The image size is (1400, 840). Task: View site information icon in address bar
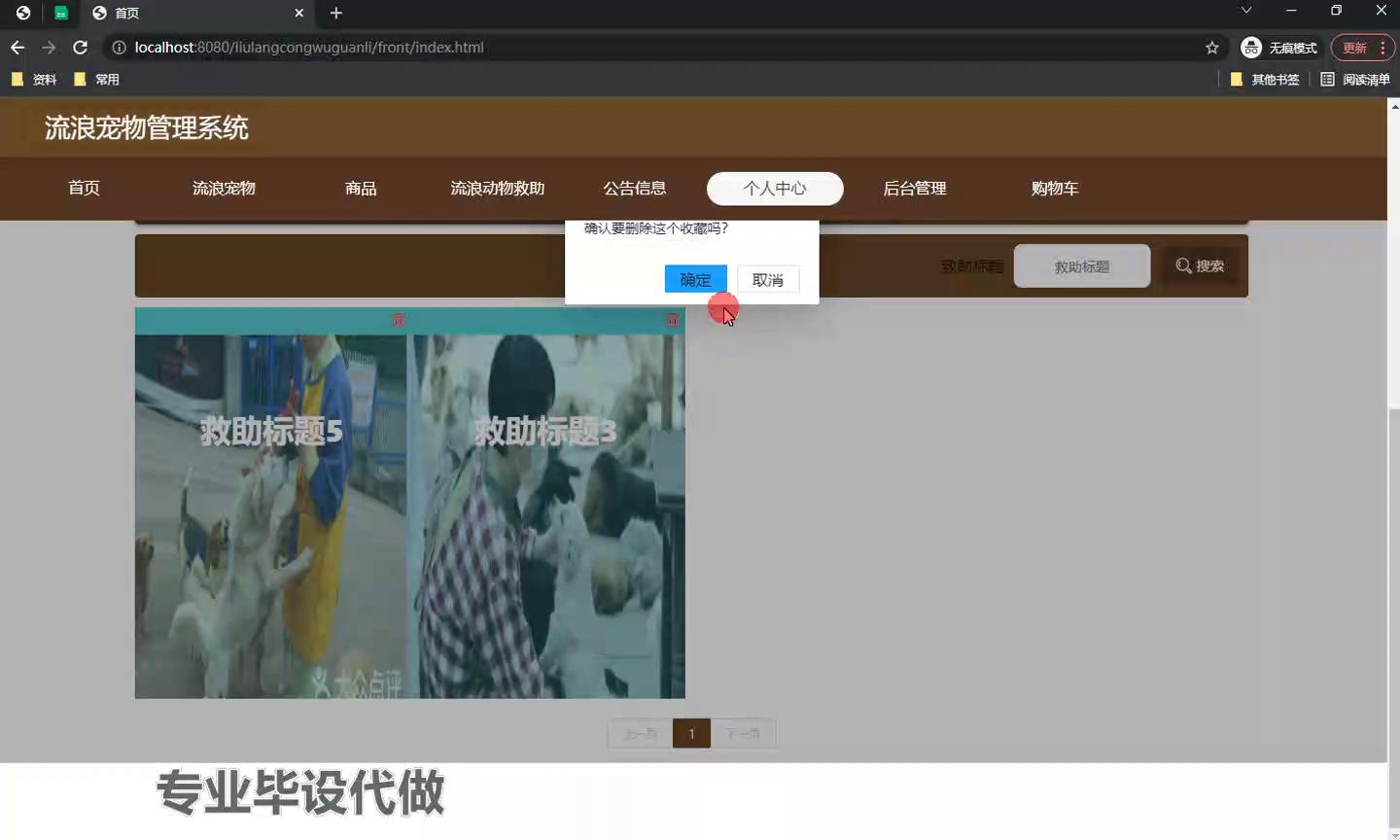coord(119,48)
